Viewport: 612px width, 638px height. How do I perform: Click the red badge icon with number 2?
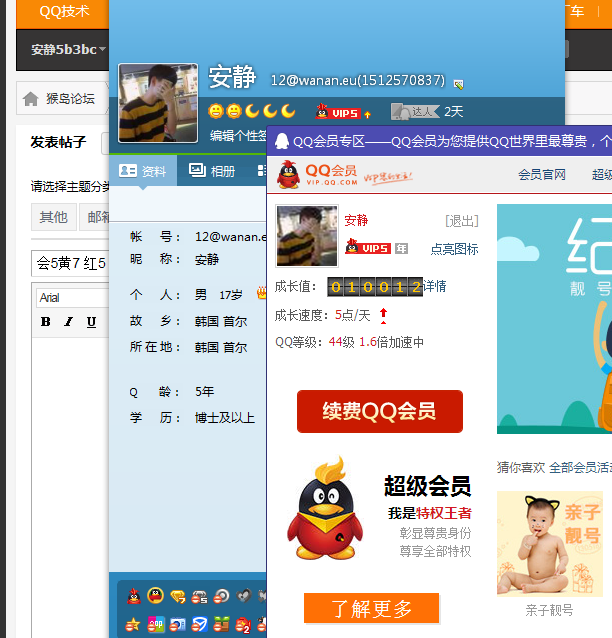coord(243,625)
